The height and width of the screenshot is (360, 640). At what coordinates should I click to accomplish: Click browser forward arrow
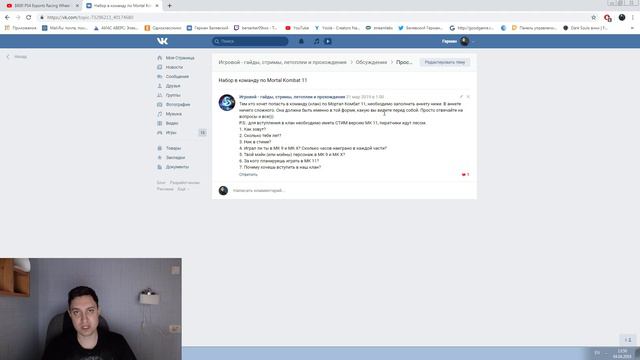pos(18,18)
